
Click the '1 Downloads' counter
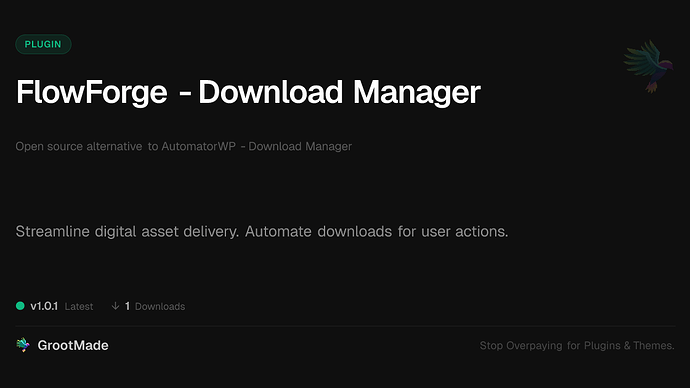(155, 306)
